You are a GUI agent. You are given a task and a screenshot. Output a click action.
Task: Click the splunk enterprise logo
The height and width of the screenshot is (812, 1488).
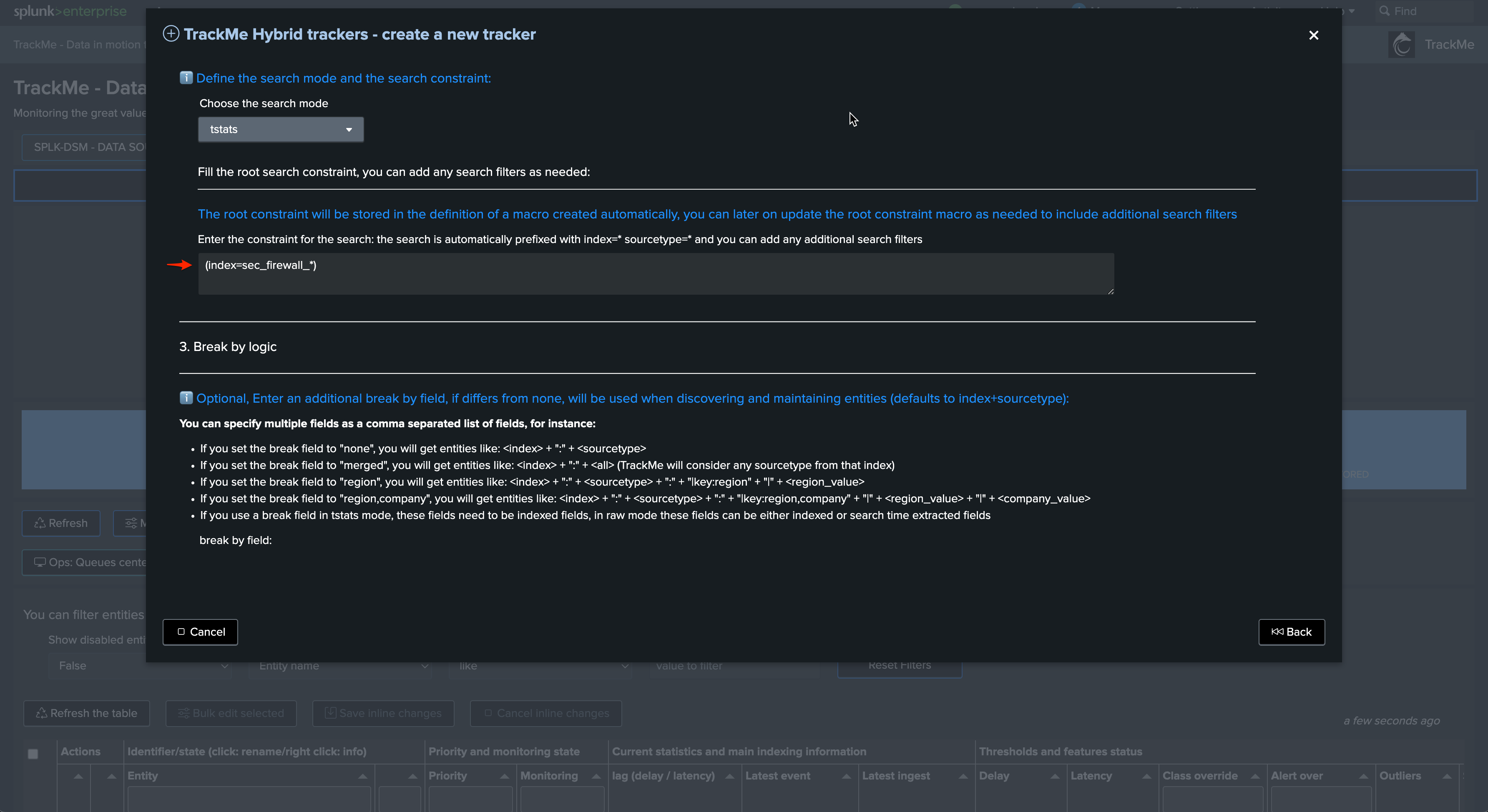click(x=70, y=11)
